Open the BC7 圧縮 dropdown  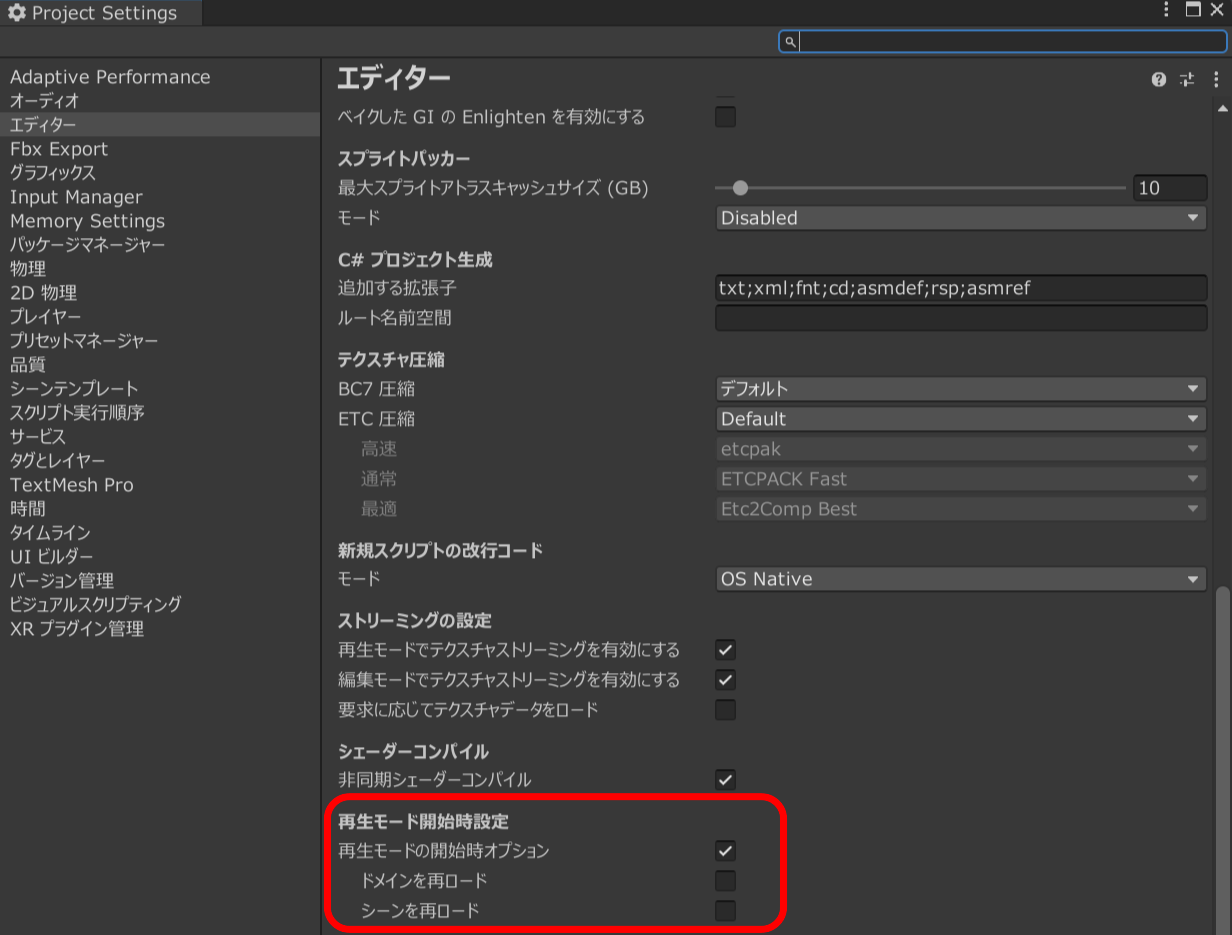click(960, 388)
